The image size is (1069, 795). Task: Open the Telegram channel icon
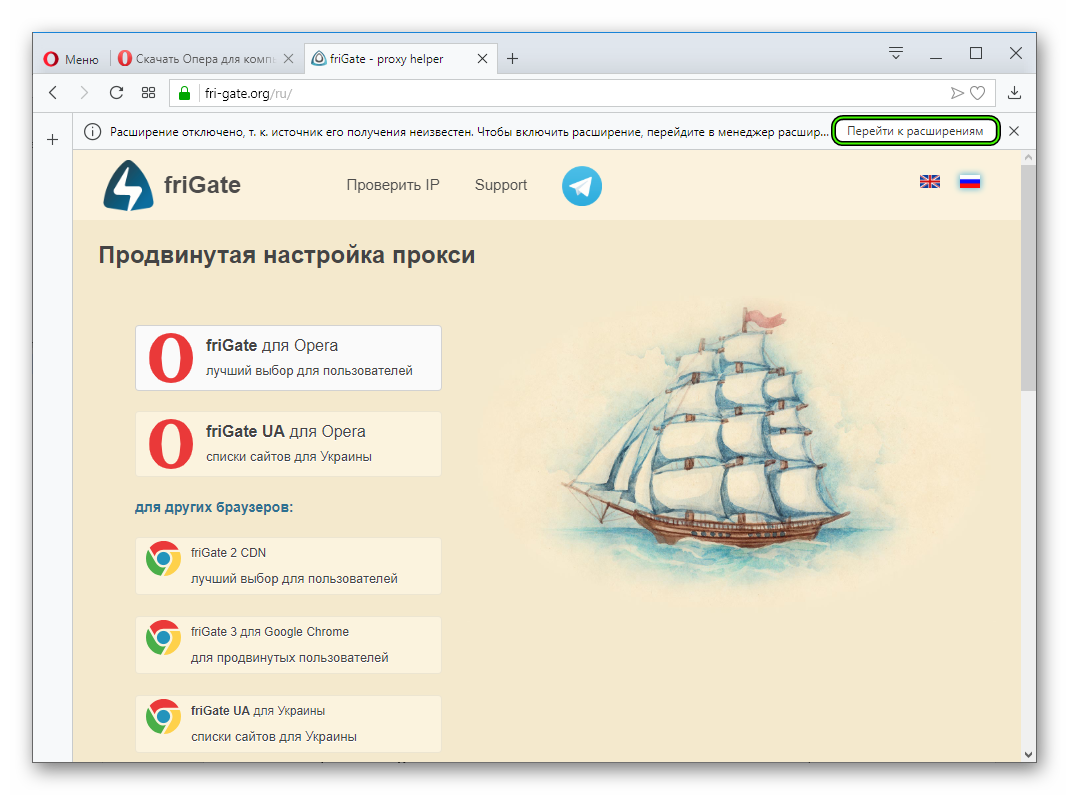(582, 185)
